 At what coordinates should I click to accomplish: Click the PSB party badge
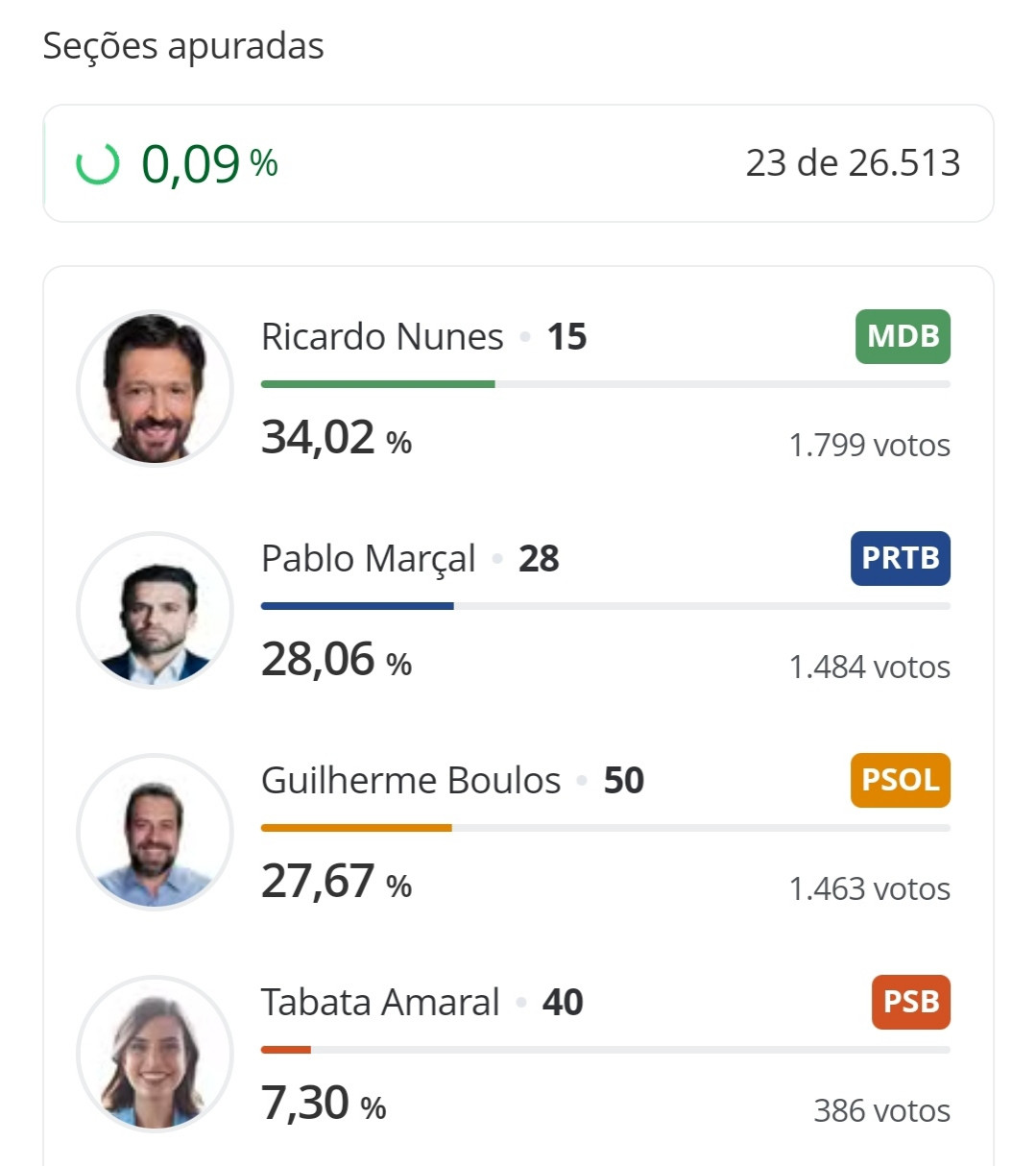911,1002
